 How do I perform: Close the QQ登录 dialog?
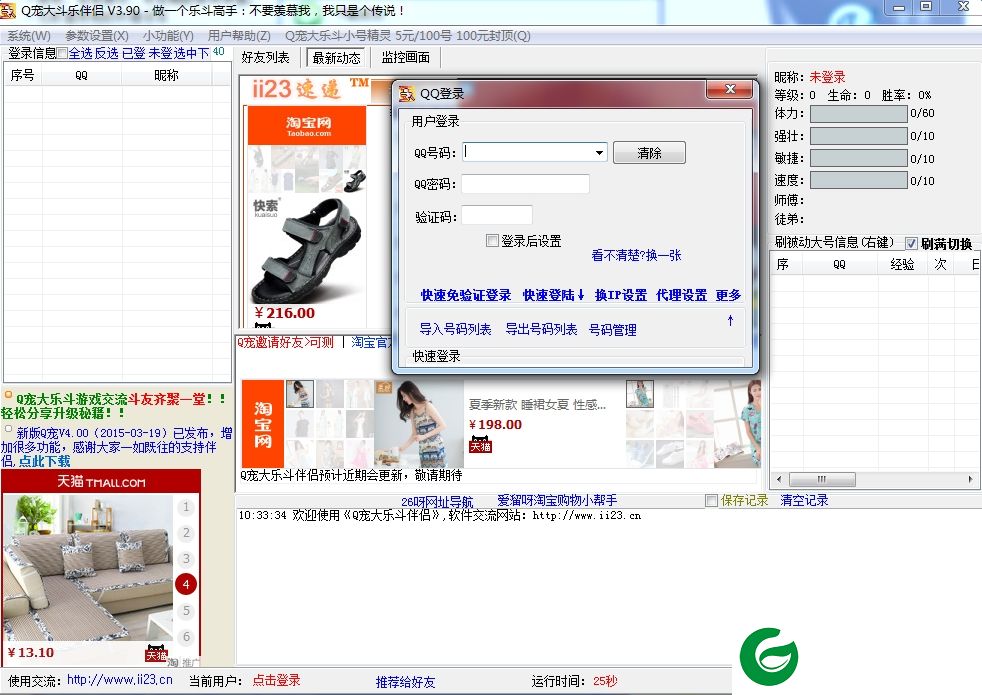tap(730, 90)
